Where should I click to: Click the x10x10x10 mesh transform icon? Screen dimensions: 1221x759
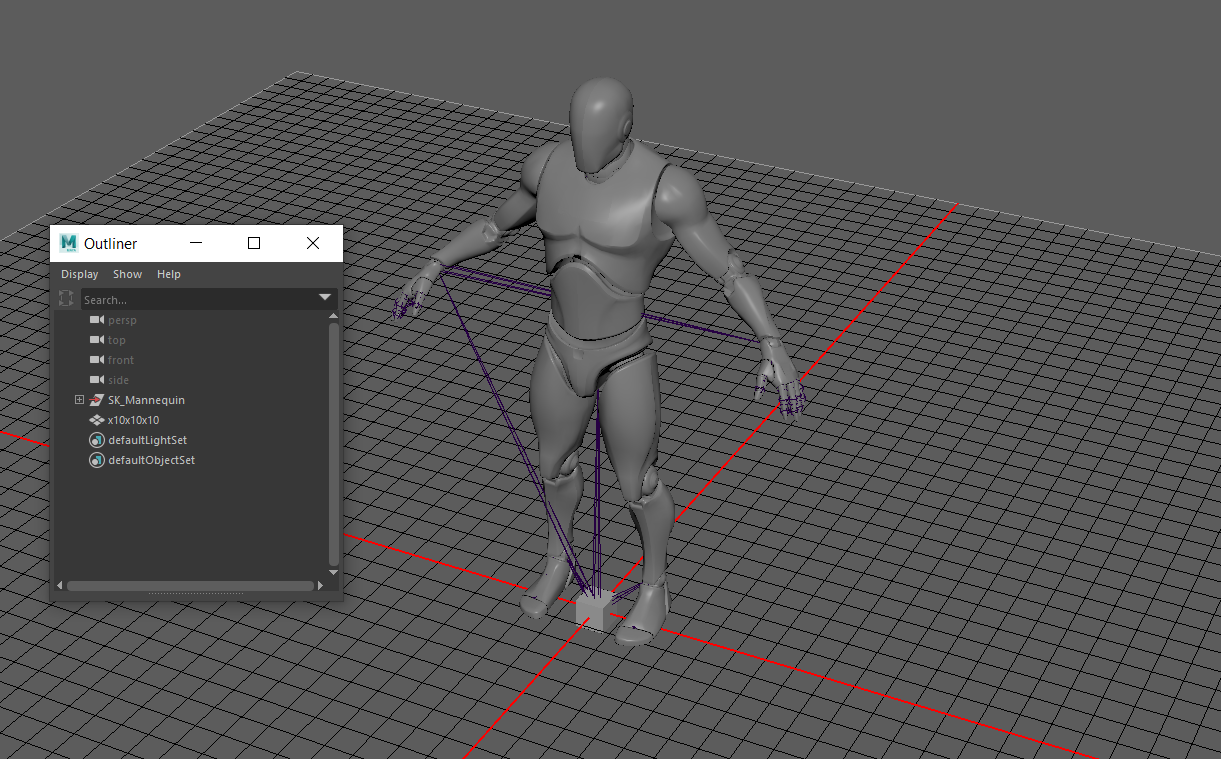tap(97, 420)
